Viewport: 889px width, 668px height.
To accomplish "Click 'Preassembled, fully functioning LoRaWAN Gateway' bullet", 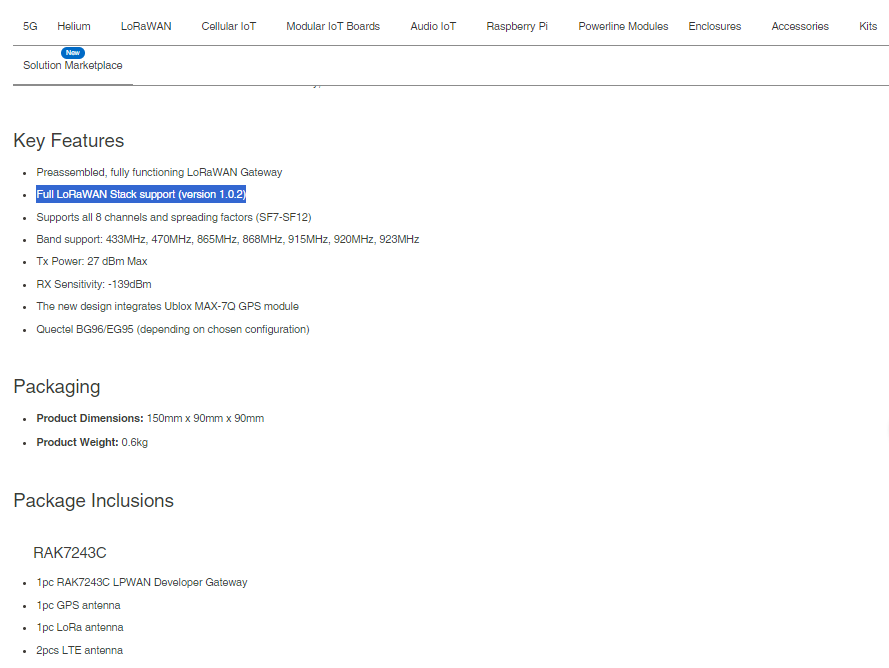I will coord(159,172).
